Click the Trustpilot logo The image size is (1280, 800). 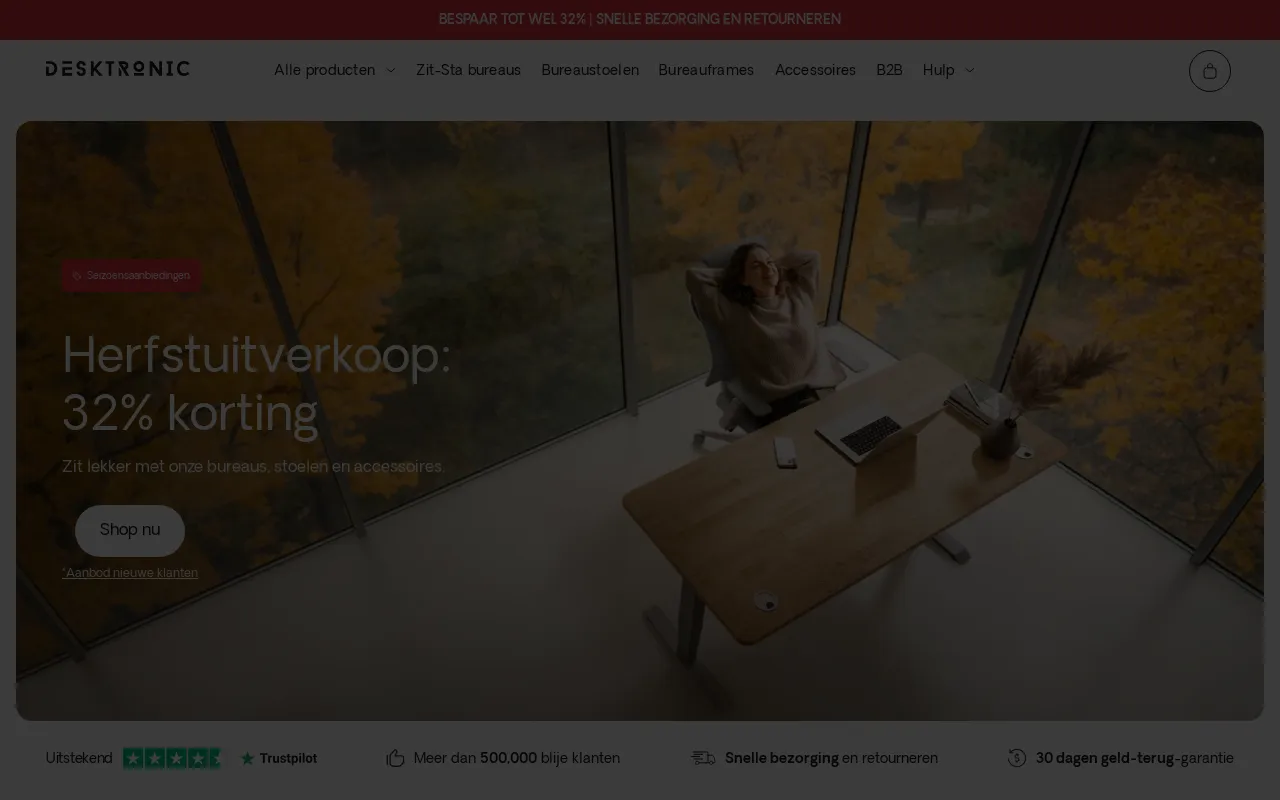tap(279, 758)
